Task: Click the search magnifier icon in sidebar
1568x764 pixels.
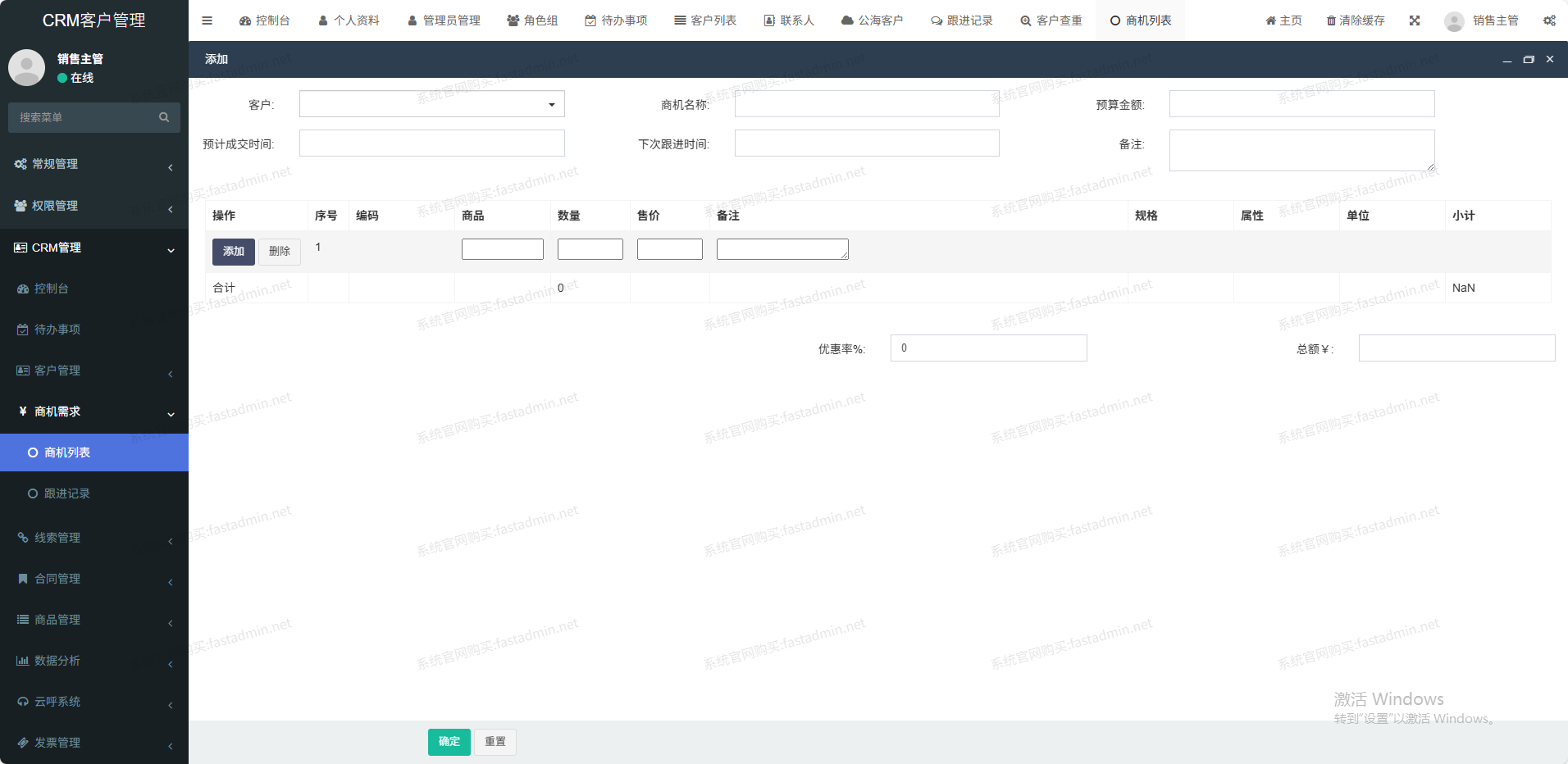Action: pyautogui.click(x=164, y=117)
